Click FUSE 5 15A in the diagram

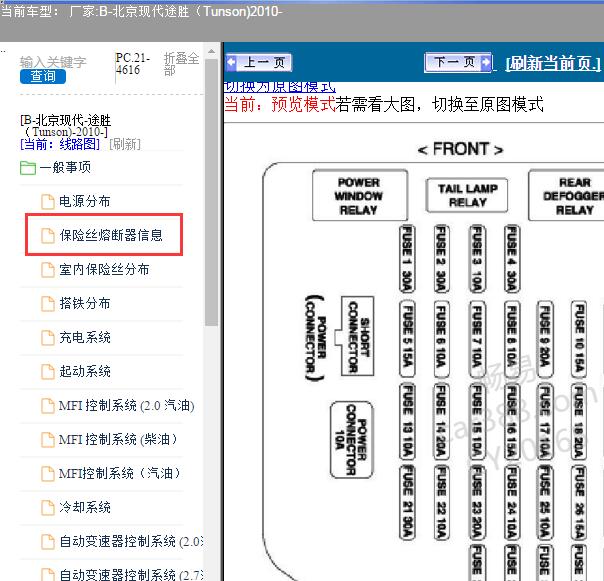[407, 339]
